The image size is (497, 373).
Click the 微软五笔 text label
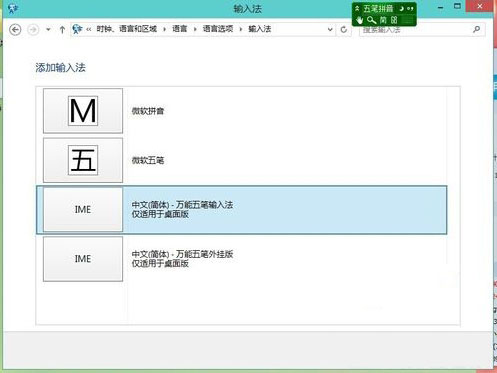[x=148, y=160]
